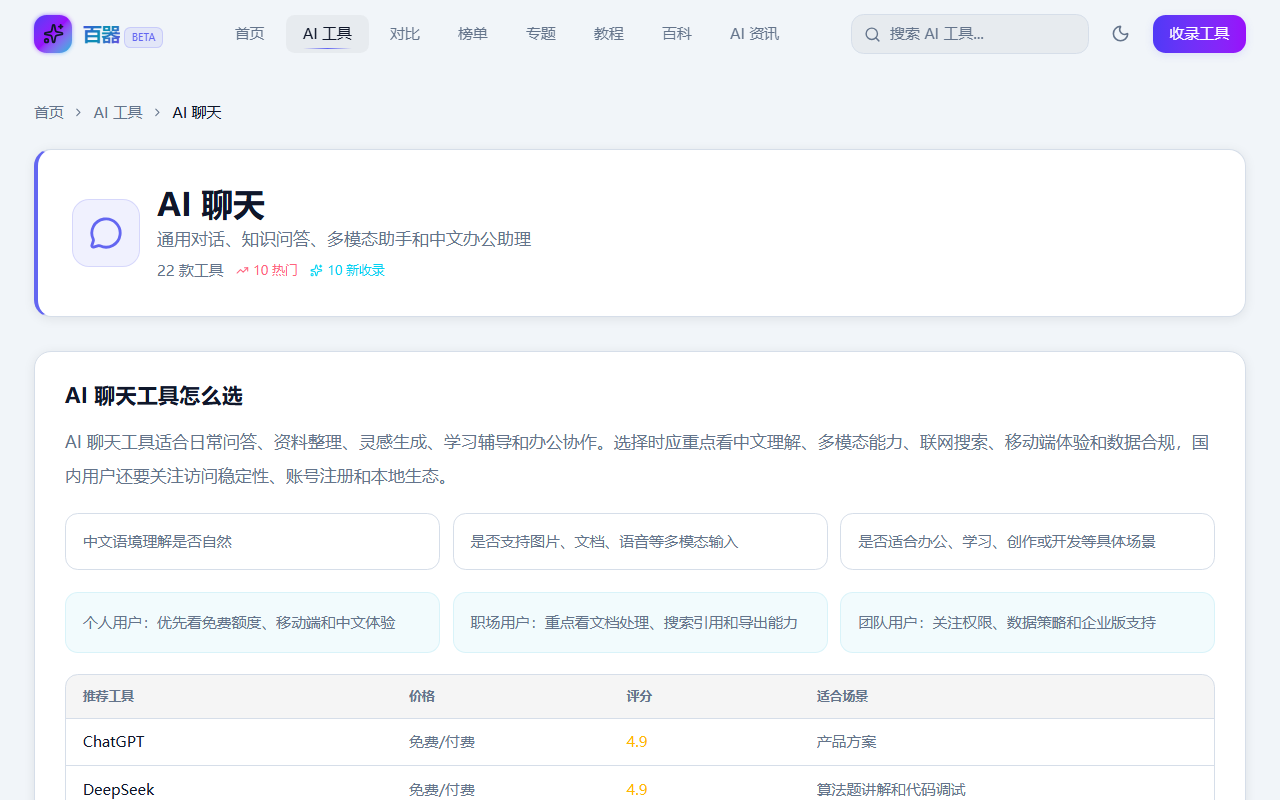The width and height of the screenshot is (1280, 800).
Task: Open the 教程 nav item
Action: click(x=609, y=34)
